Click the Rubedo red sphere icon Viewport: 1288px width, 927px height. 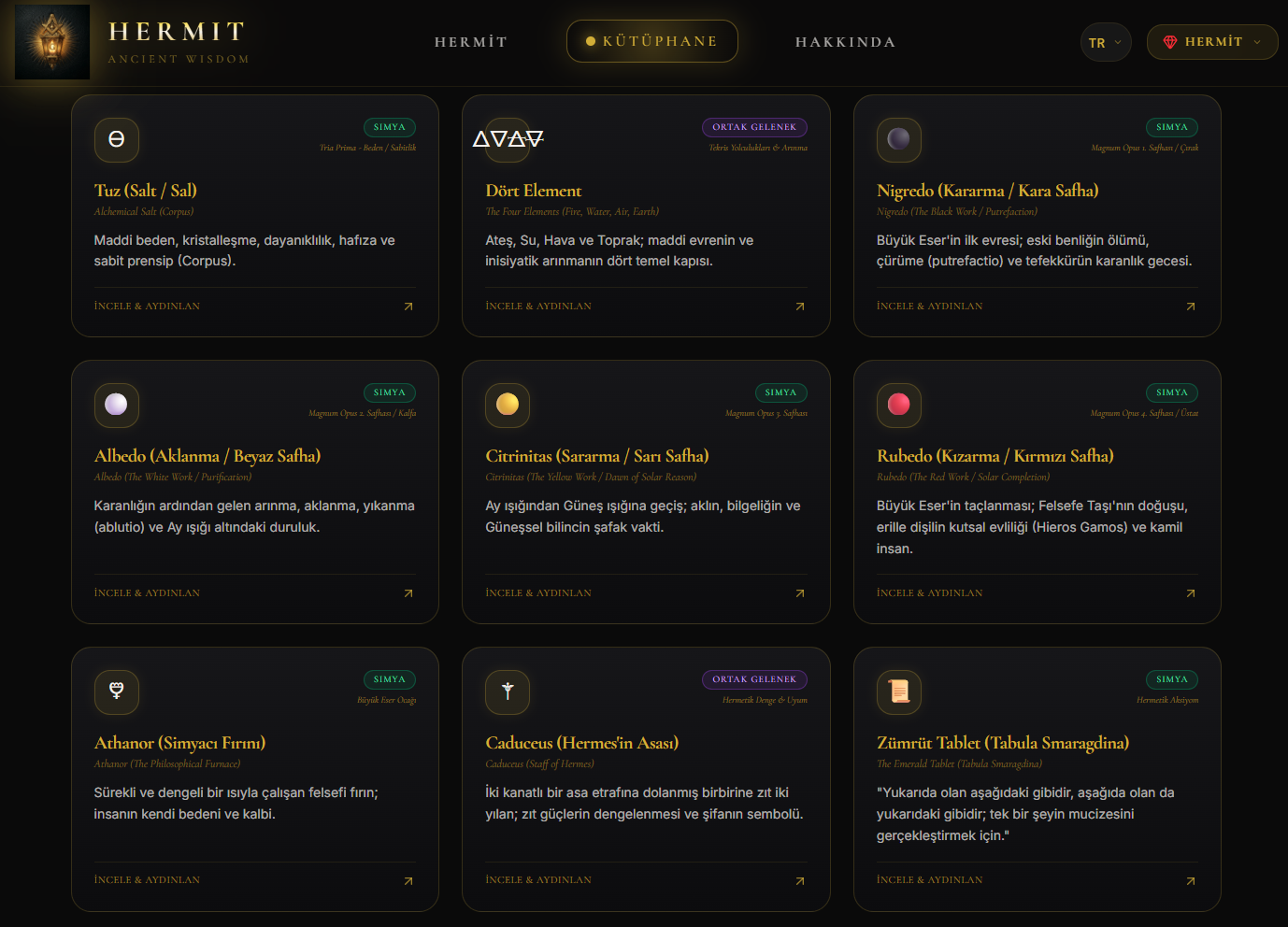[x=899, y=405]
